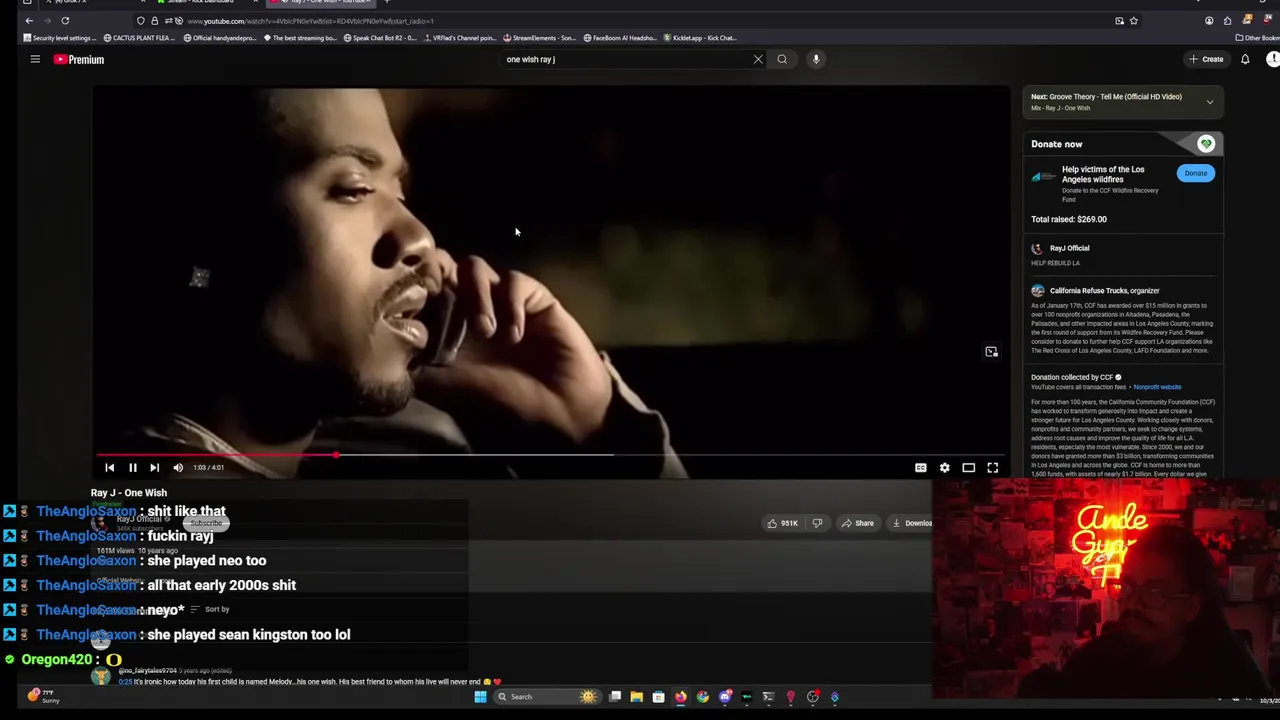Screen dimensions: 1280x720
Task: Seek on the red video progress bar
Action: click(x=550, y=455)
